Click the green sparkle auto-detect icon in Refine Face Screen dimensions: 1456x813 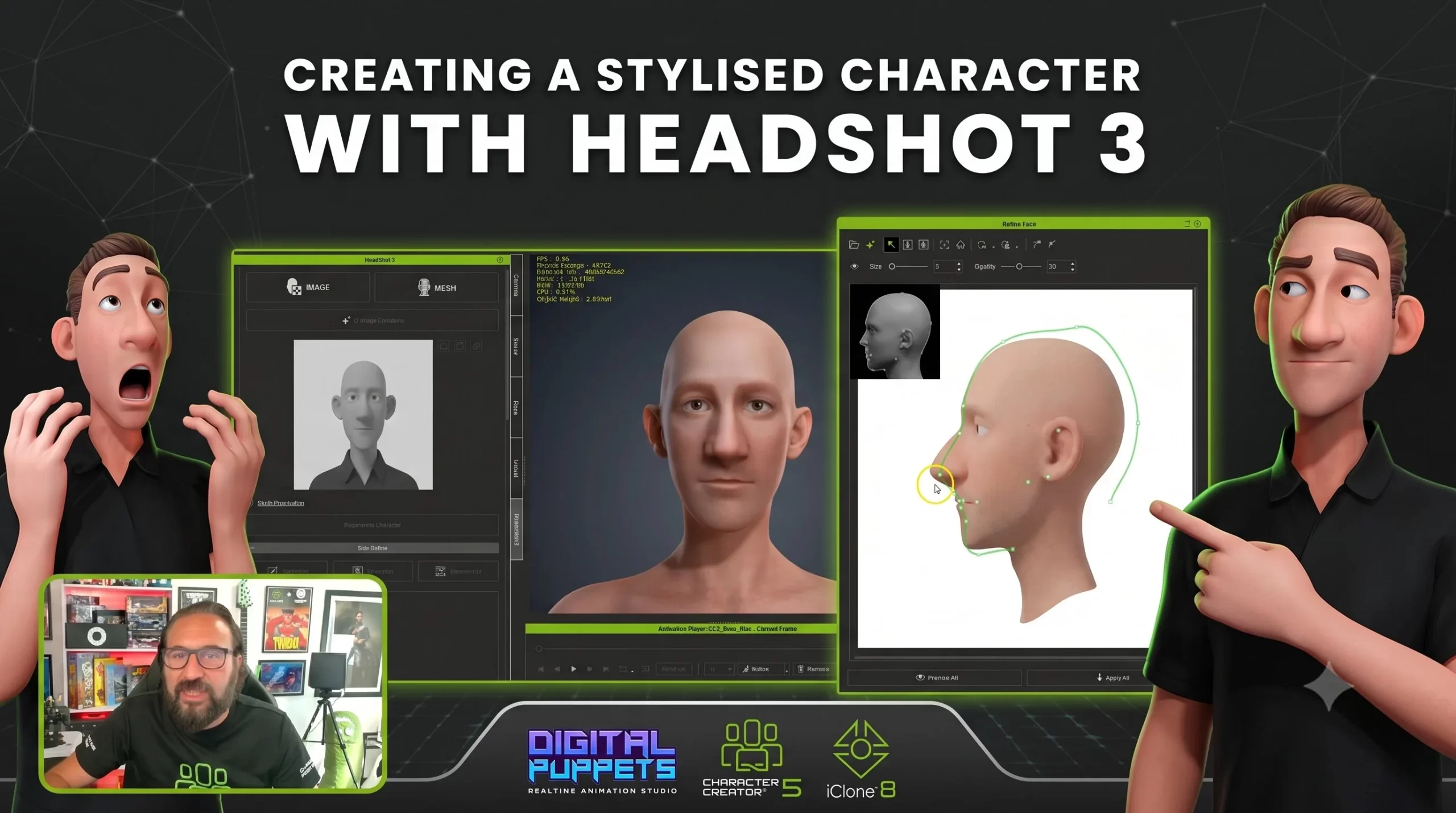point(870,245)
